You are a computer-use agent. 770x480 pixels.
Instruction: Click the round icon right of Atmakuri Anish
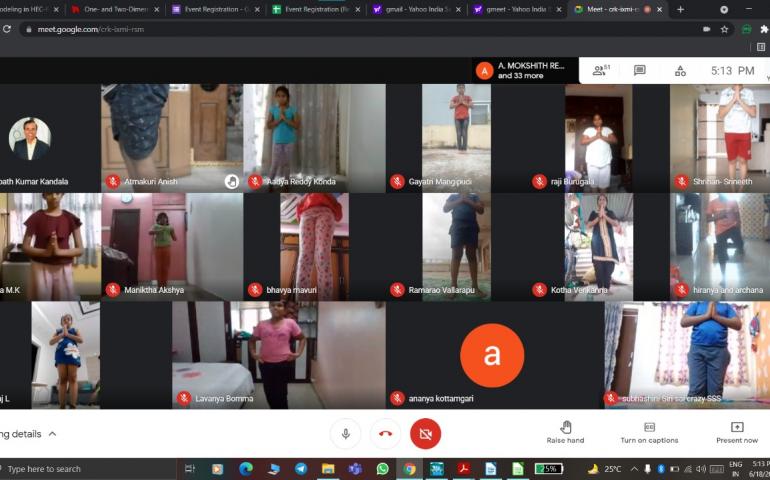click(232, 182)
